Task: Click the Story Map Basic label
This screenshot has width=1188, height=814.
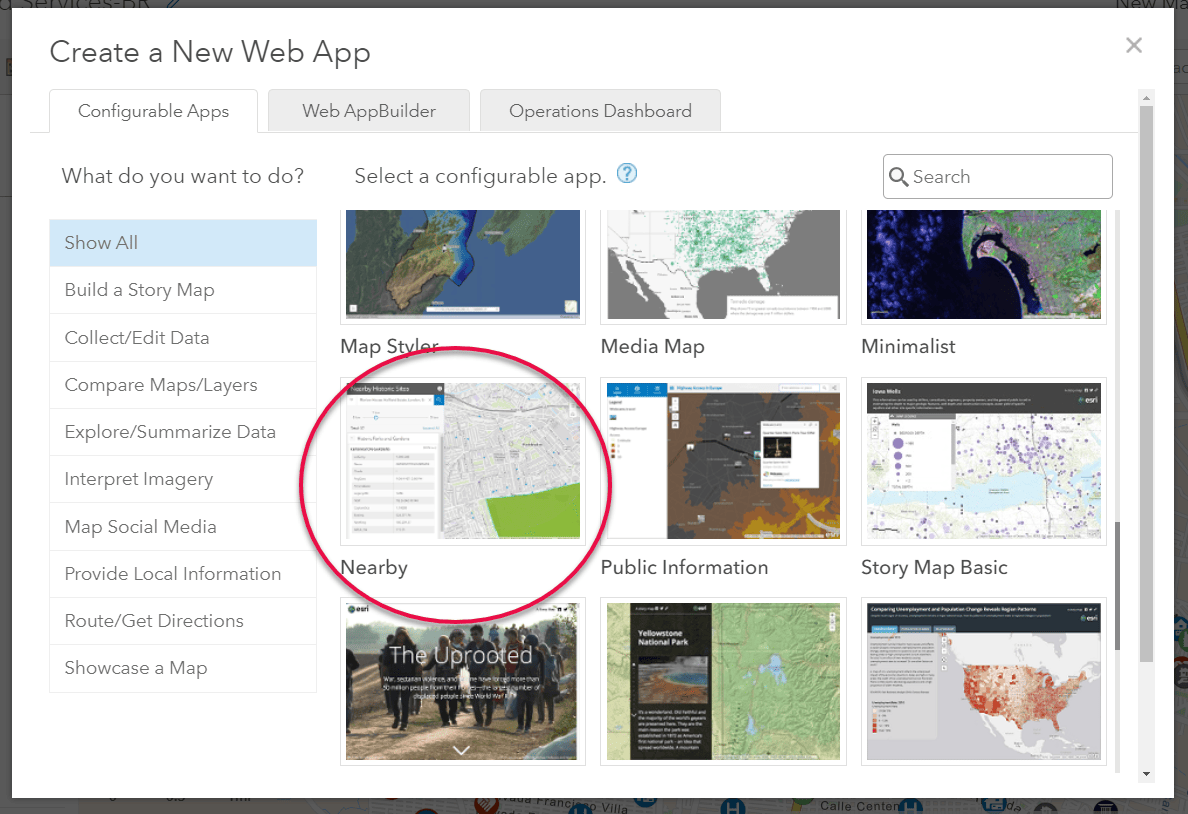Action: tap(934, 568)
